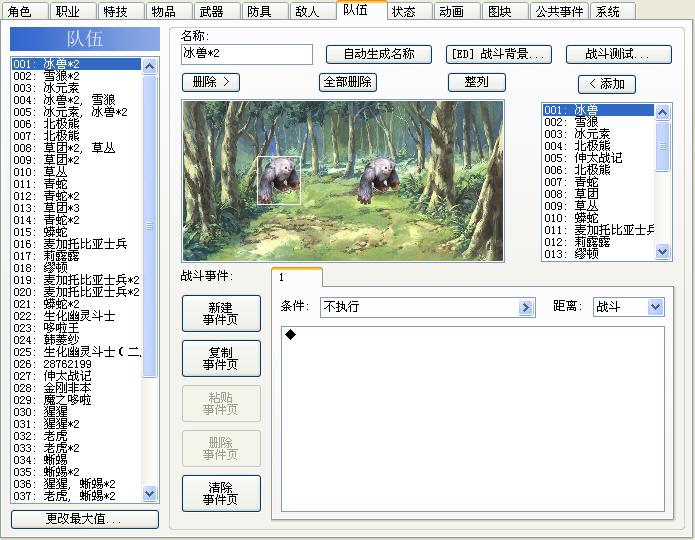Click troop list scrollbar thumb
Image resolution: width=695 pixels, height=540 pixels.
coord(149,226)
